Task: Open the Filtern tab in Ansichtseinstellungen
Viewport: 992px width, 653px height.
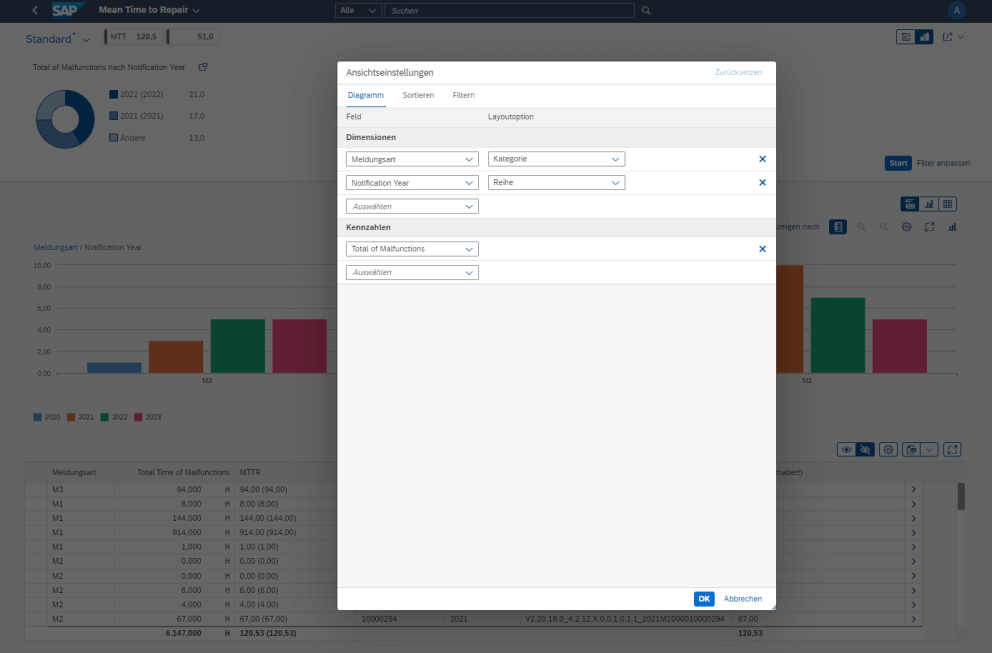Action: pyautogui.click(x=462, y=95)
